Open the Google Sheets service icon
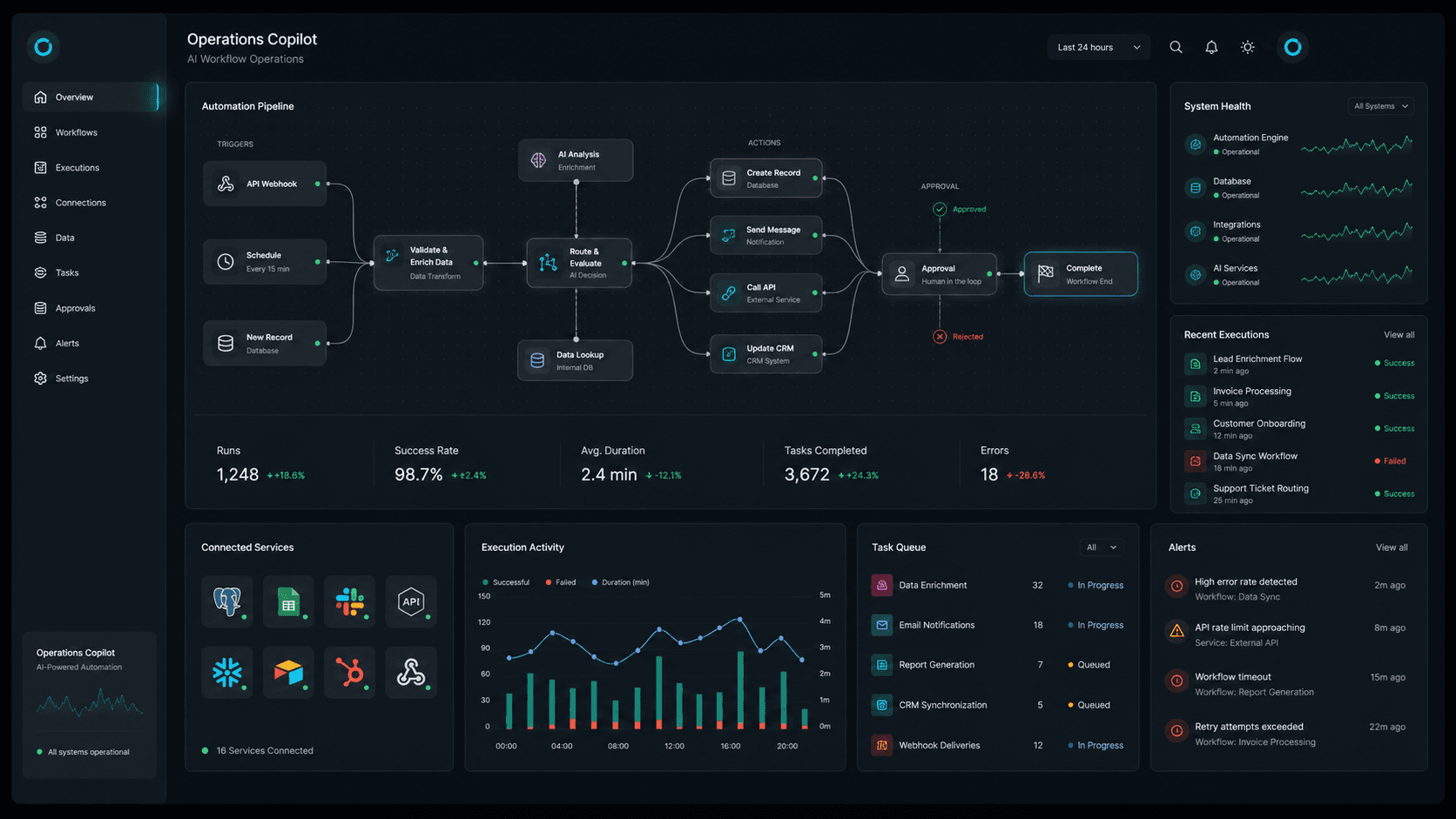 pyautogui.click(x=288, y=601)
